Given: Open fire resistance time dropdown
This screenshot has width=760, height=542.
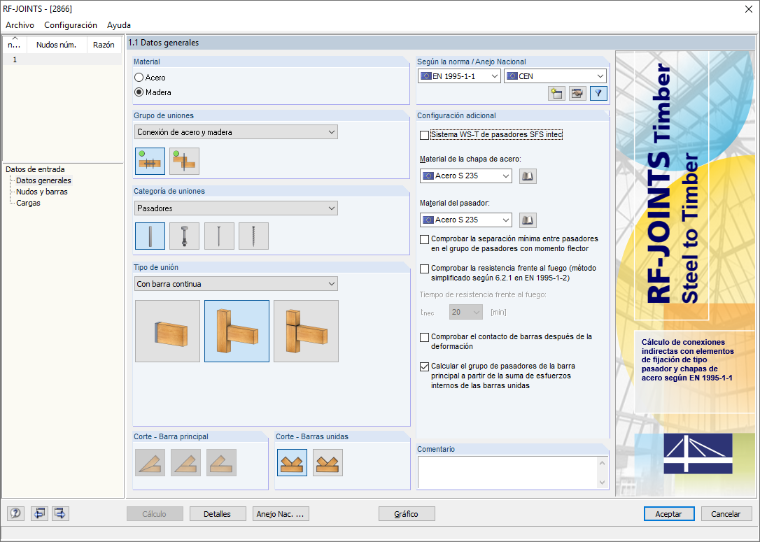Looking at the screenshot, I should point(466,312).
